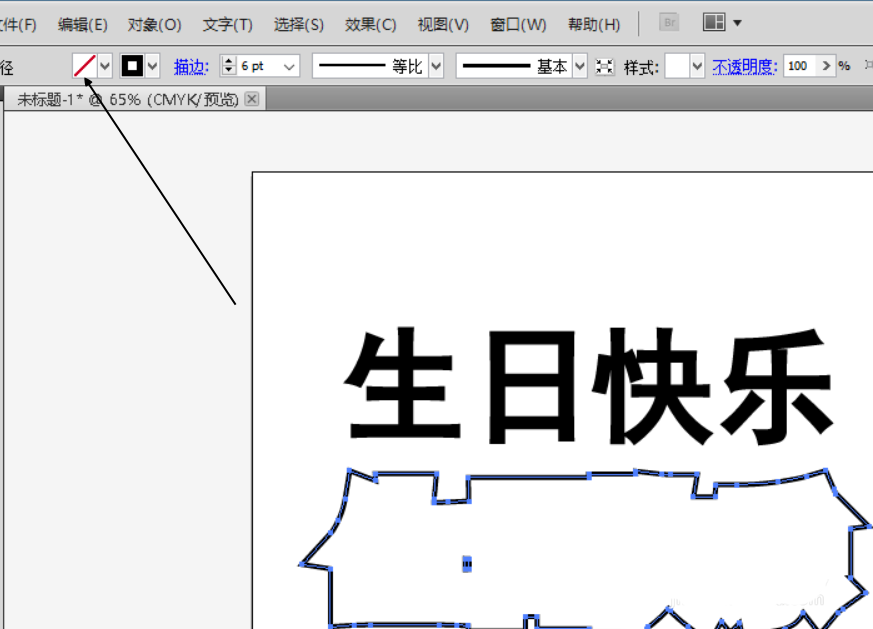Expand the stroke weight dropdown list
873x629 pixels.
click(x=289, y=67)
